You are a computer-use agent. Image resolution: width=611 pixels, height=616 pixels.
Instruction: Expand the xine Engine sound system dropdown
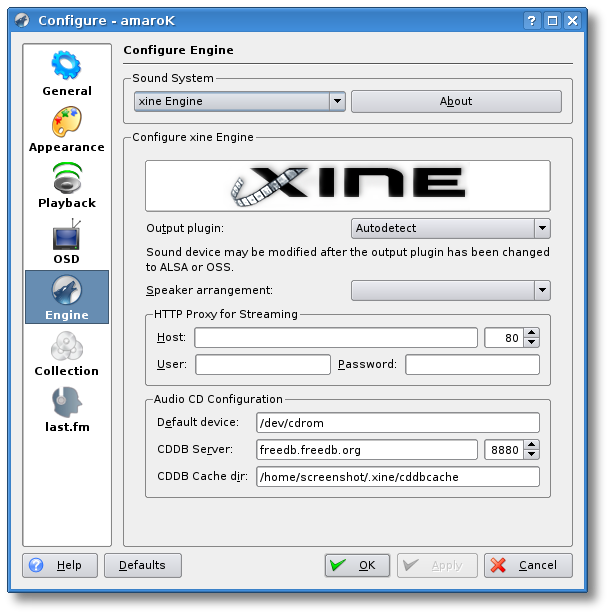click(337, 101)
